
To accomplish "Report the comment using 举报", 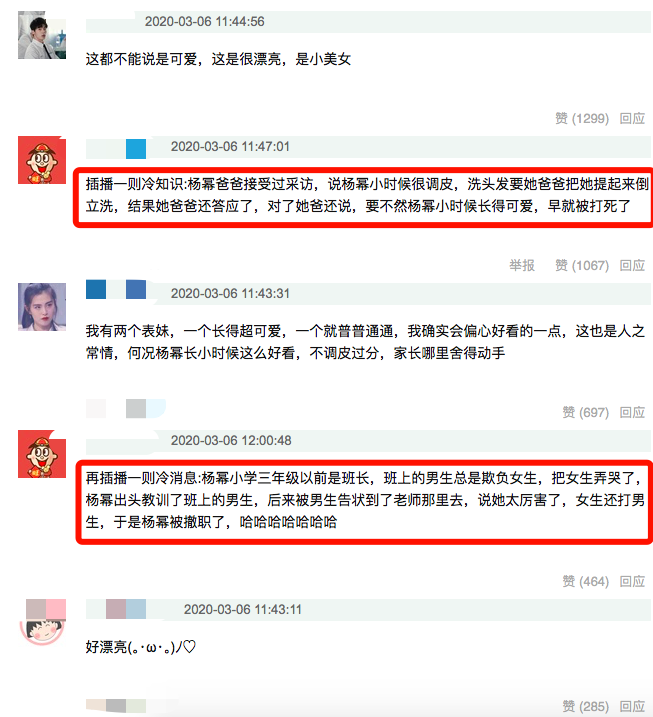I will (522, 265).
